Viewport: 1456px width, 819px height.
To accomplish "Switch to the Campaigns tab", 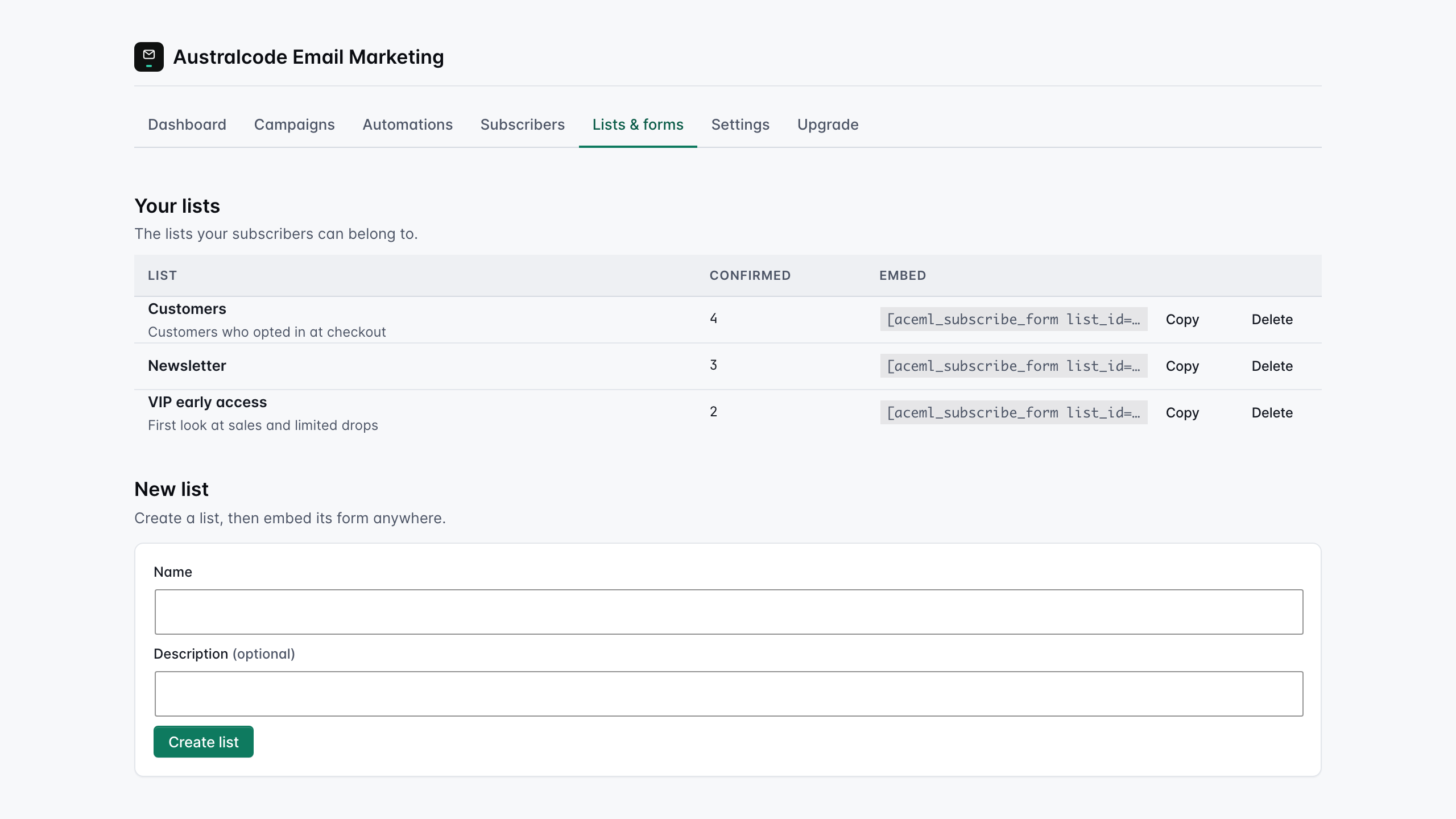I will pos(295,125).
